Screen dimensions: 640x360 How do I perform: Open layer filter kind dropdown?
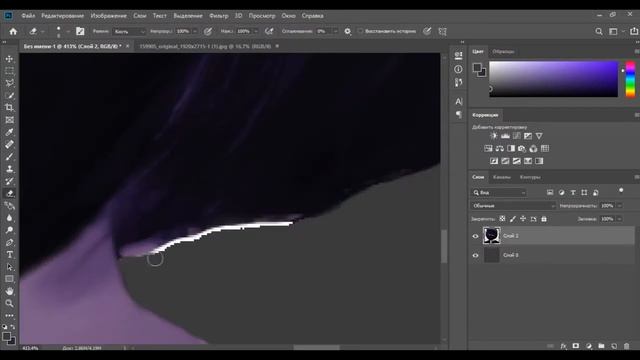(x=499, y=192)
